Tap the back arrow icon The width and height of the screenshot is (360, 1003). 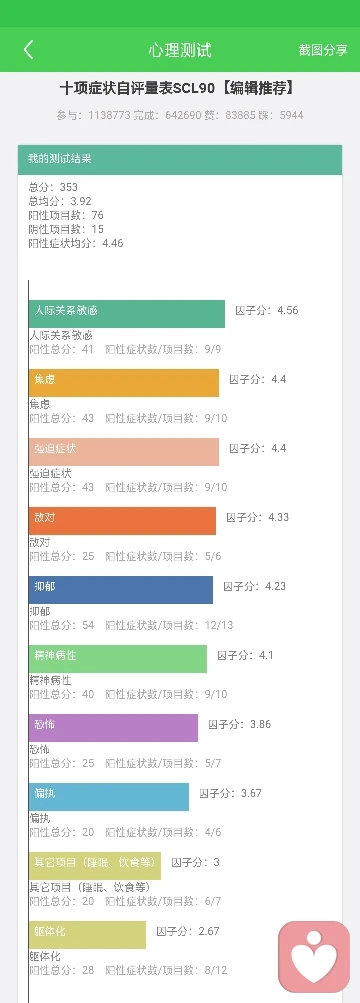pos(28,50)
